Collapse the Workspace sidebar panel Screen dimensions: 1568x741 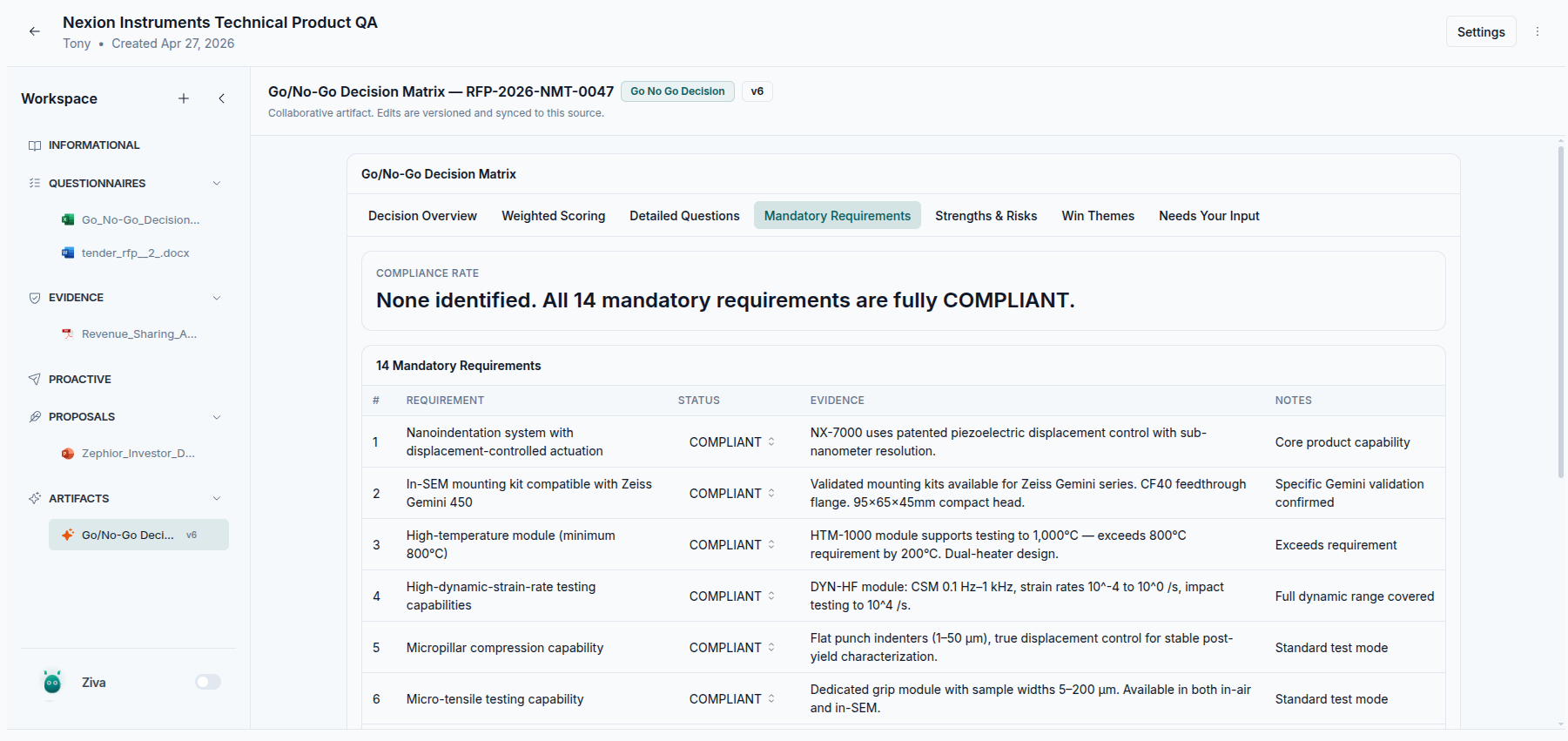click(222, 98)
